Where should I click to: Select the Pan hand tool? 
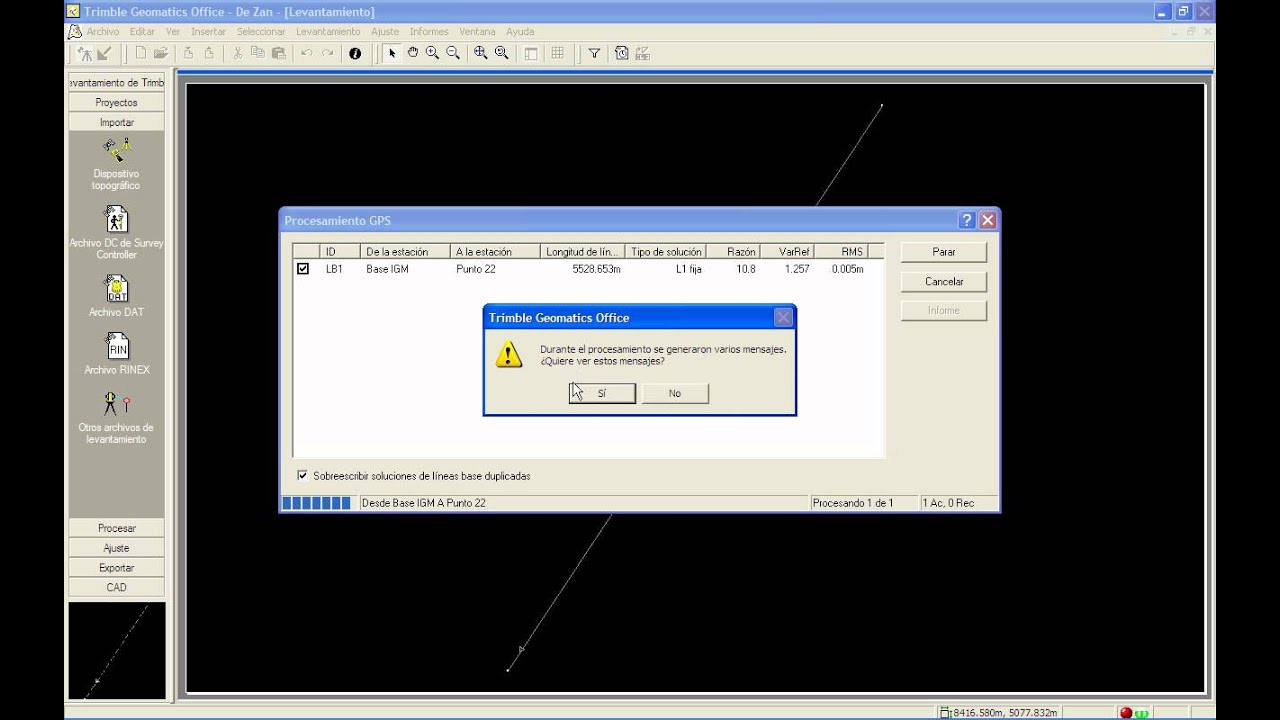(412, 53)
